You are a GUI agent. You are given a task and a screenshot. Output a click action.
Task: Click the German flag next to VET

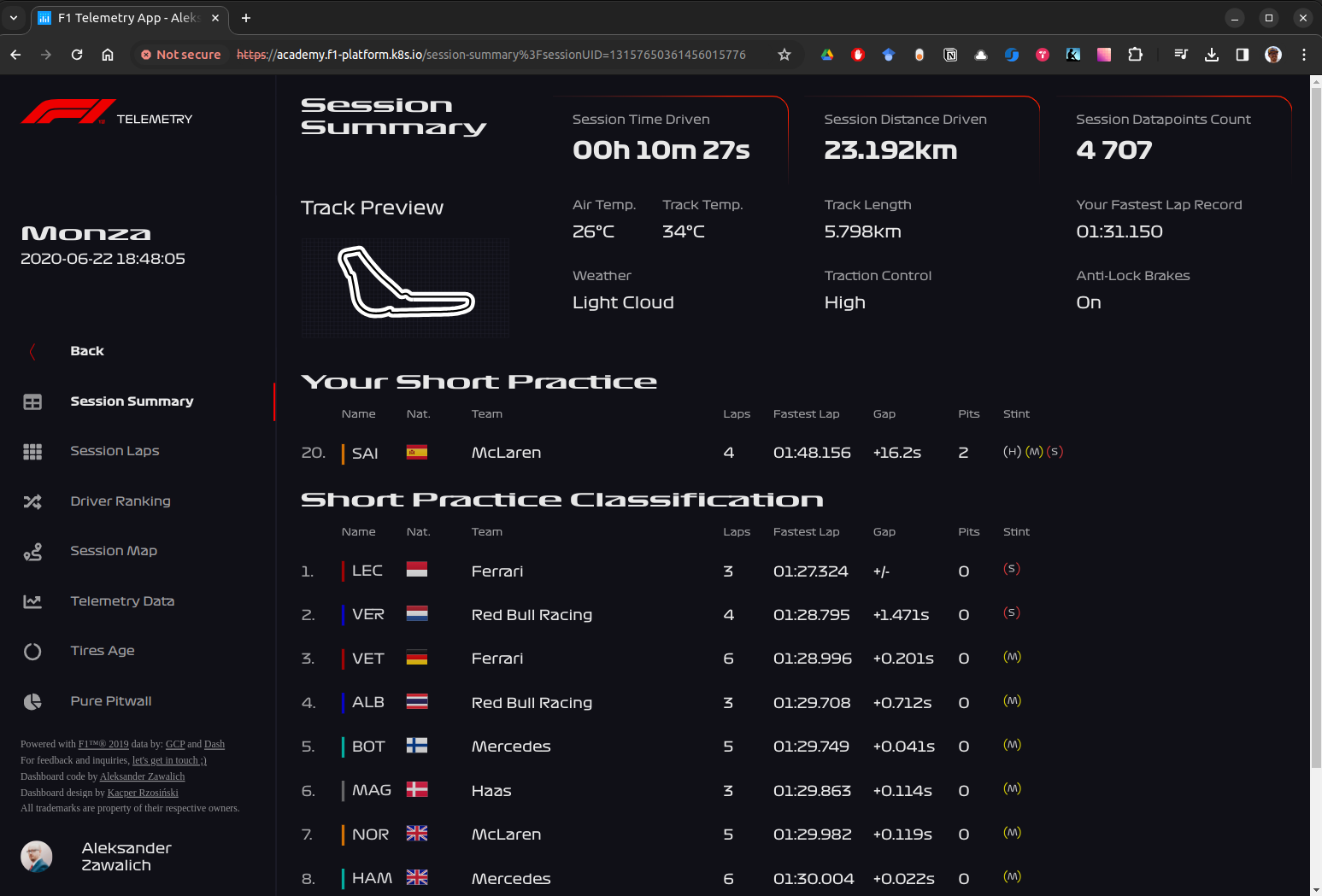point(417,658)
